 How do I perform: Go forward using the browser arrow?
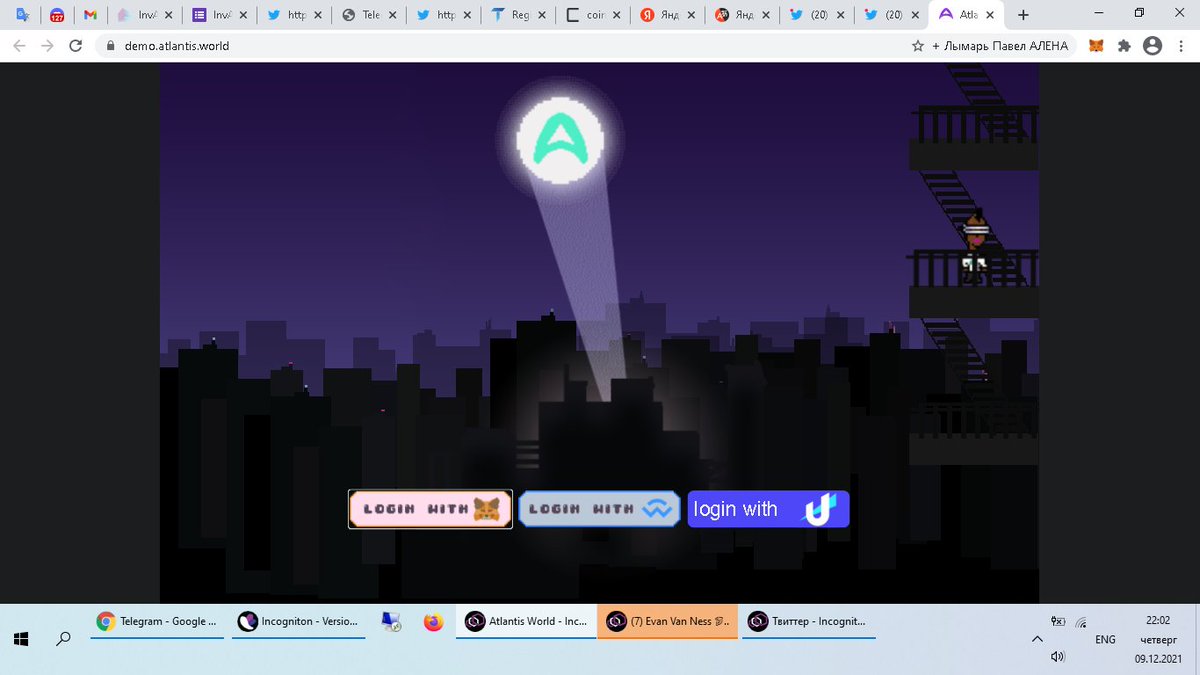pos(47,46)
